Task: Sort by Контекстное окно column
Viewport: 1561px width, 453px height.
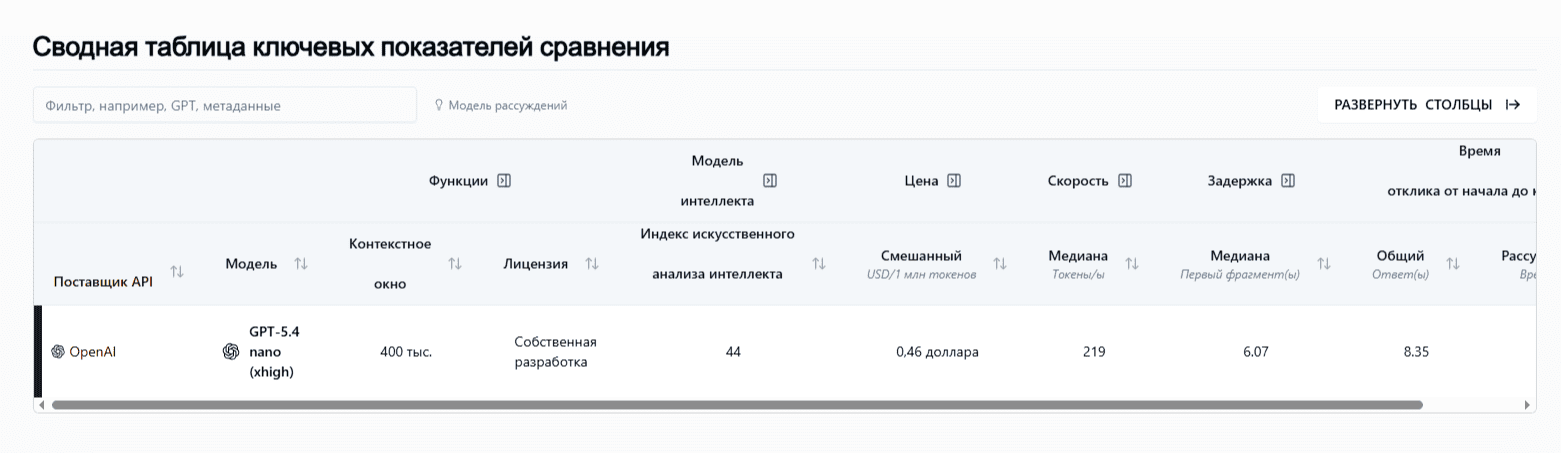Action: point(455,264)
